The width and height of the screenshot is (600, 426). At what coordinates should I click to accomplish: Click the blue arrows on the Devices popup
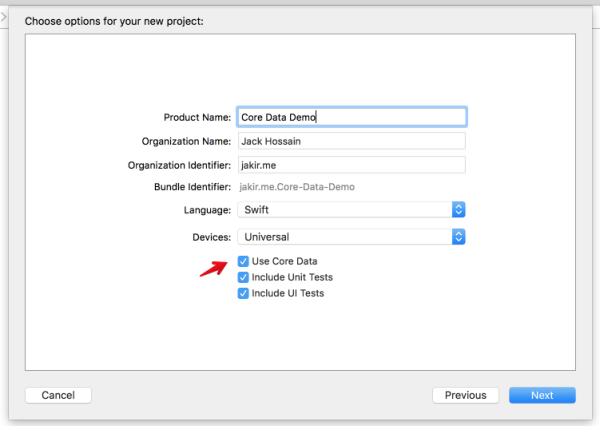[459, 237]
